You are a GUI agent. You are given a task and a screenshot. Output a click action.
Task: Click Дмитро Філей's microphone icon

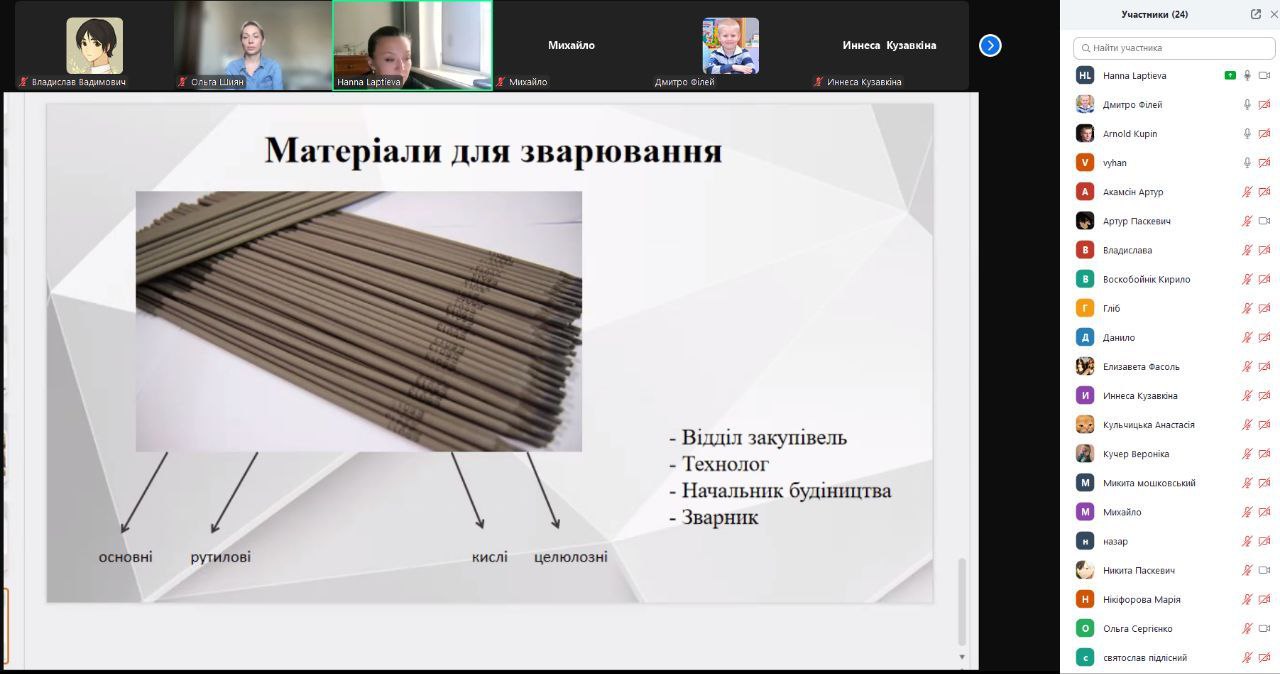(1247, 104)
